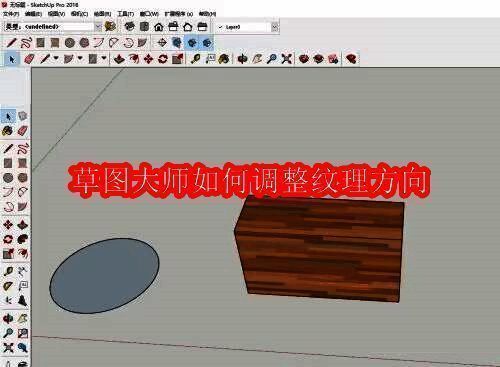This screenshot has width=500, height=367.
Task: Select the Push/Pull tool in top toolbar
Action: (119, 59)
